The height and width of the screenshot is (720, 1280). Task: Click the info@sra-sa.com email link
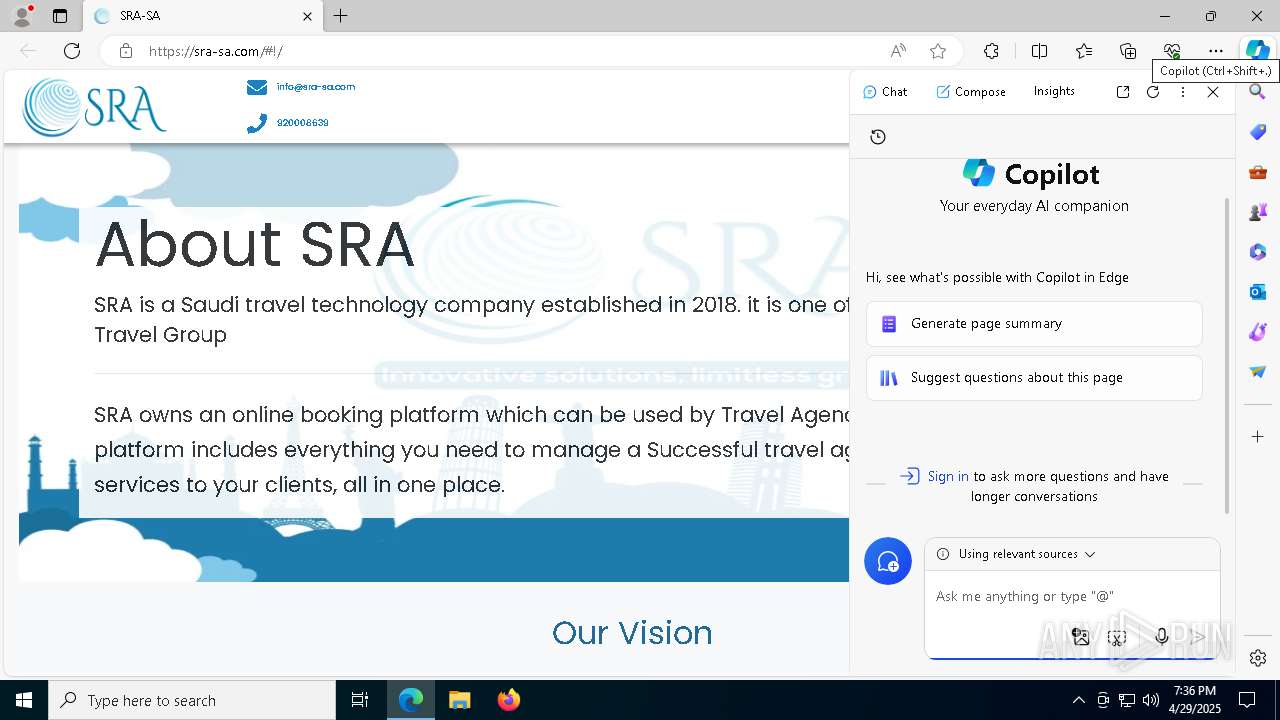click(x=316, y=87)
